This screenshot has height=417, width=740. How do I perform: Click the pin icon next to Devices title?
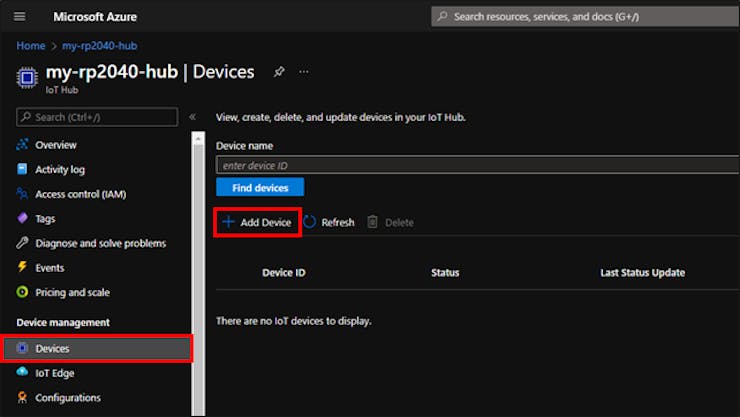tap(279, 72)
